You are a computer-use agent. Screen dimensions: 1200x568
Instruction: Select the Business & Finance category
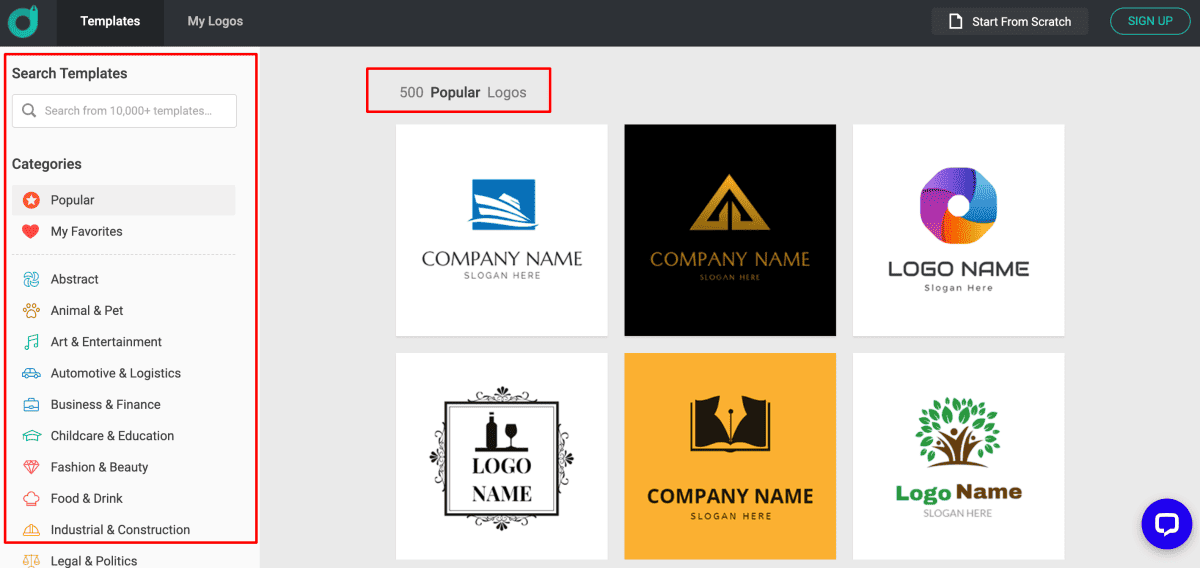pos(105,404)
